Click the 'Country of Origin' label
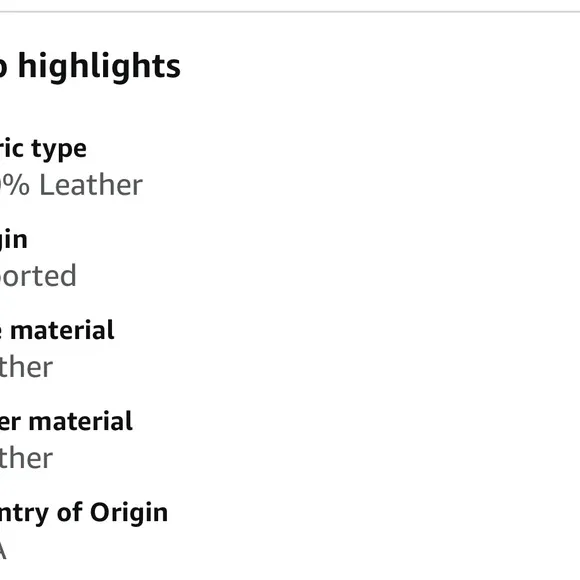 pos(84,513)
